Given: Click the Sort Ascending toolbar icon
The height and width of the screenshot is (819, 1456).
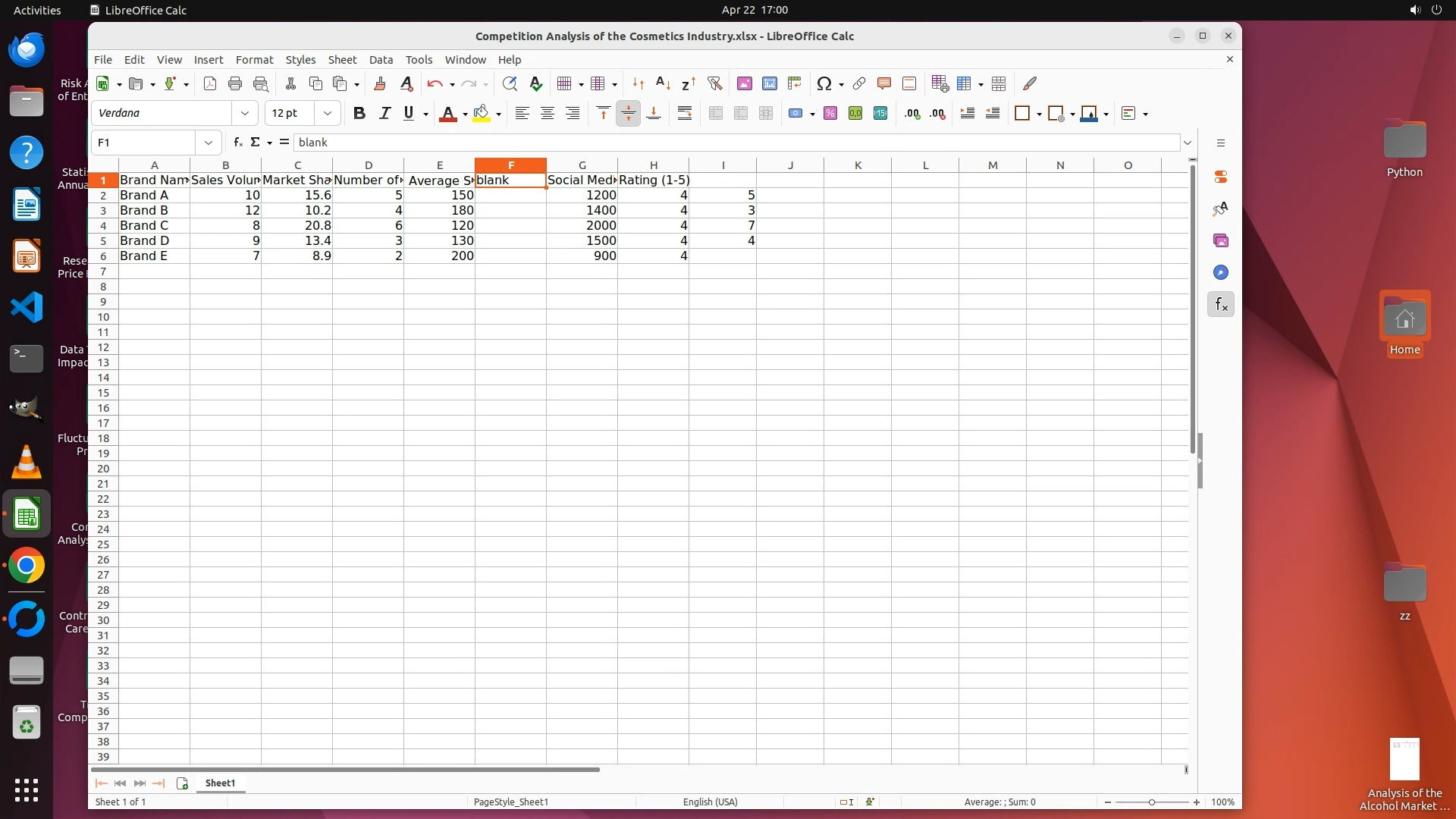Looking at the screenshot, I should click(x=663, y=83).
